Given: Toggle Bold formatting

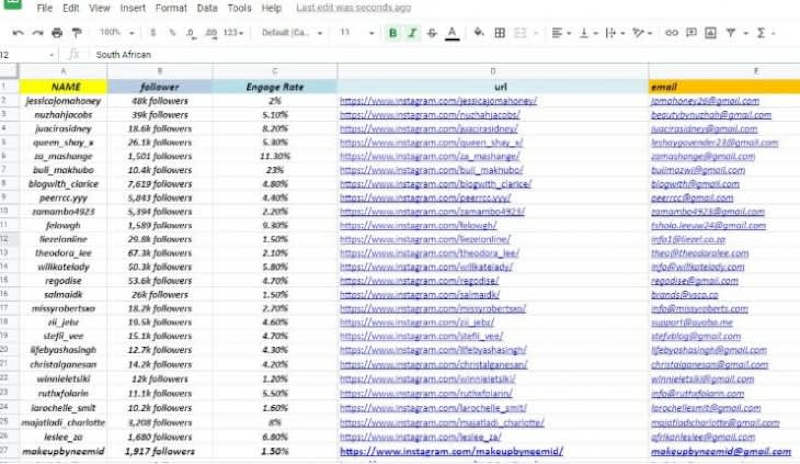Looking at the screenshot, I should click(393, 33).
